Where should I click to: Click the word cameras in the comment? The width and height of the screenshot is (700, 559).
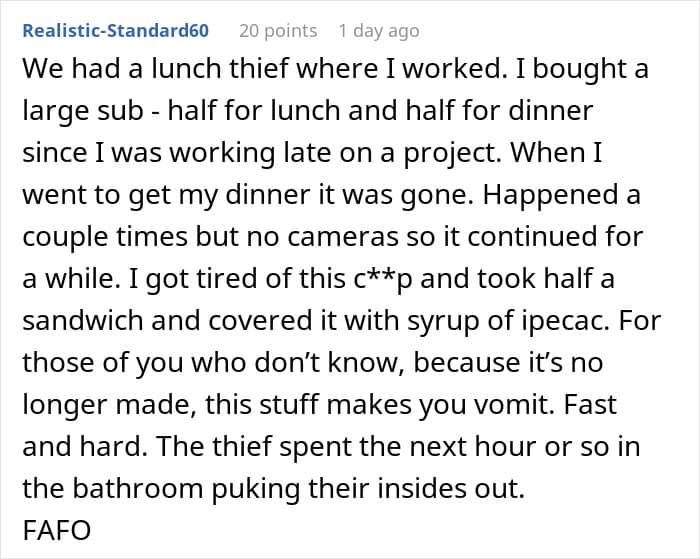point(343,237)
